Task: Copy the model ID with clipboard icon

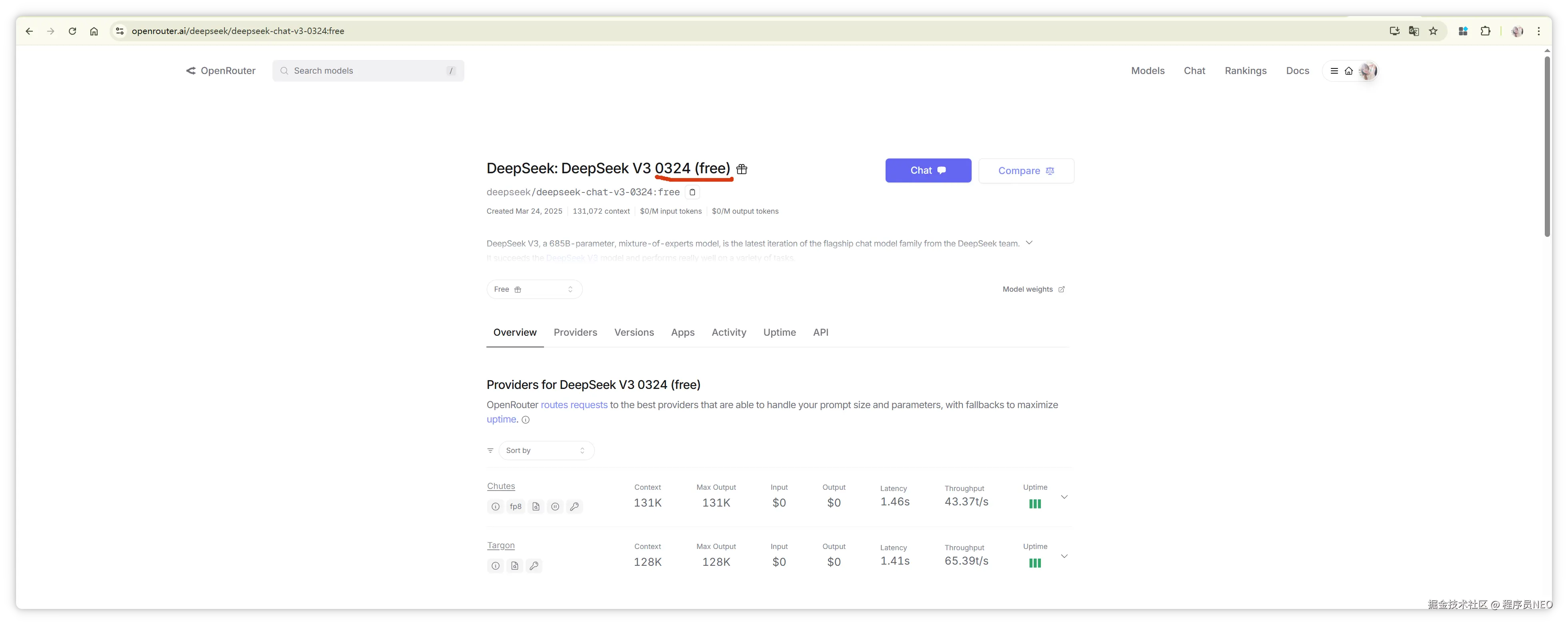Action: (x=692, y=192)
